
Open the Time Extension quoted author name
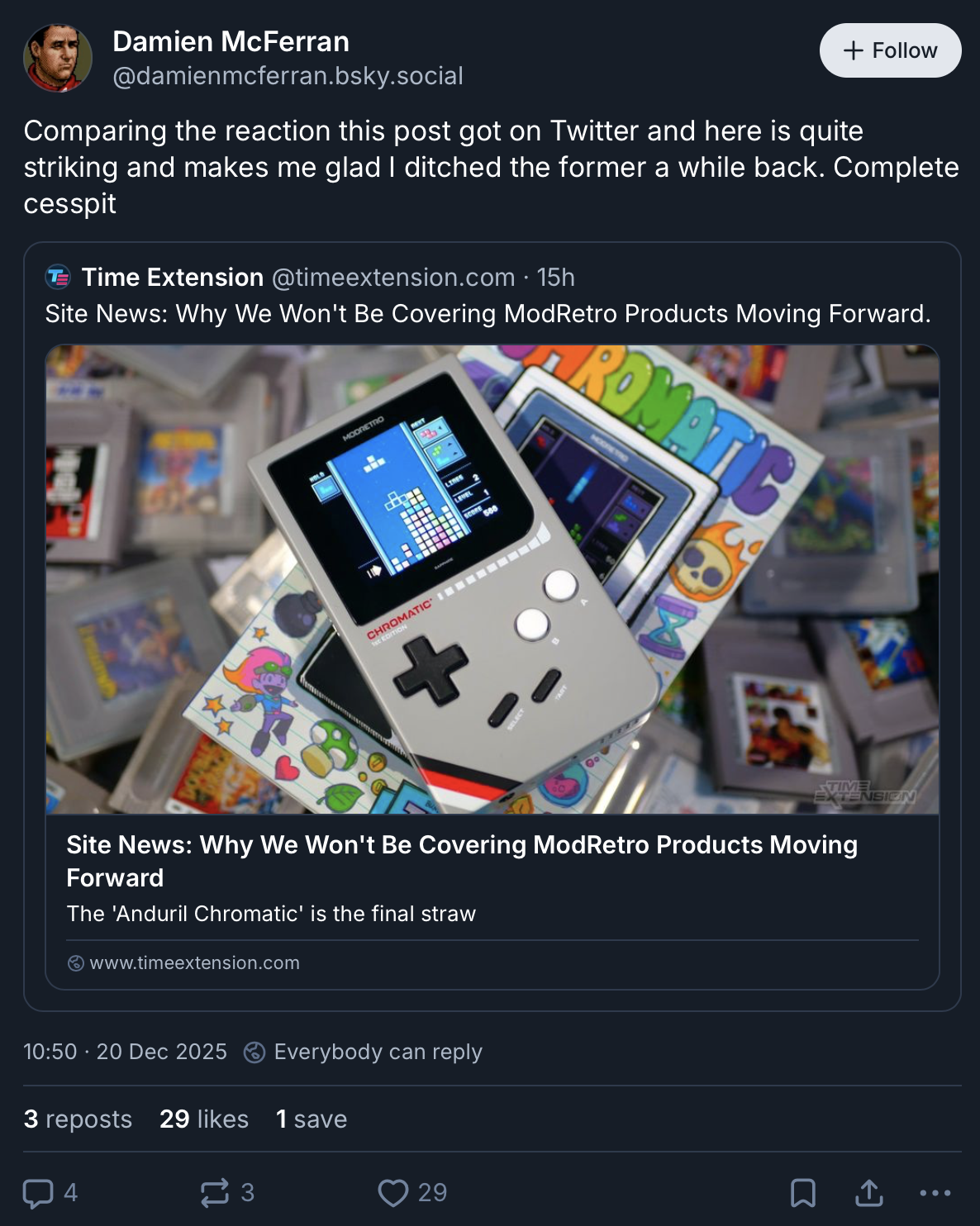click(x=173, y=278)
